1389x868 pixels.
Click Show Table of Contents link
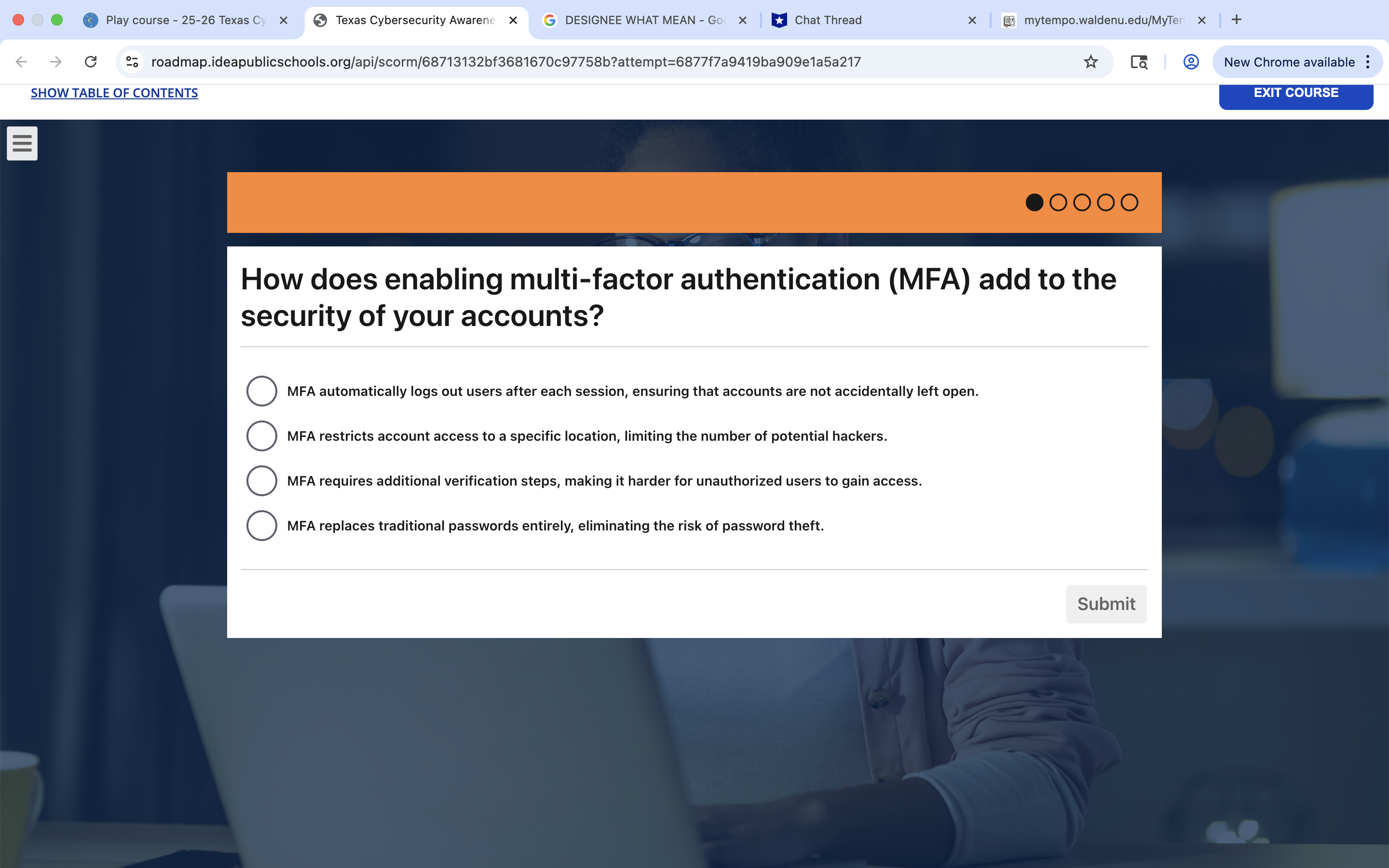114,93
